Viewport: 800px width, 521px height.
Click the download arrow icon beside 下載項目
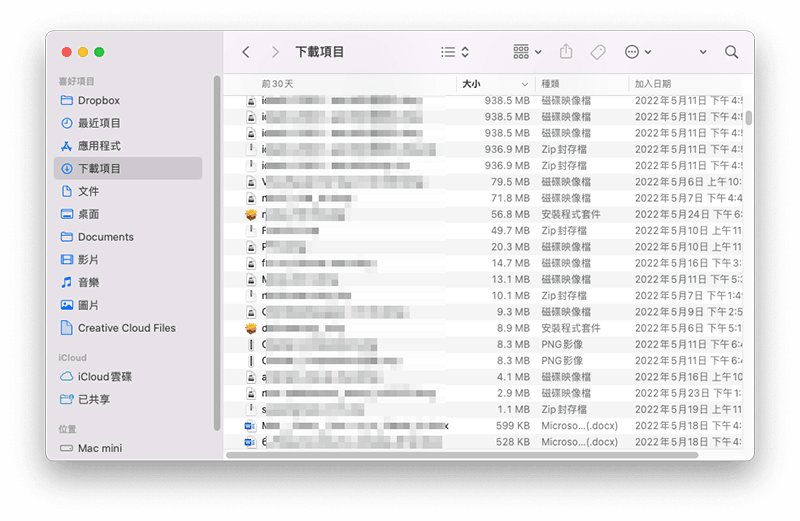[67, 168]
